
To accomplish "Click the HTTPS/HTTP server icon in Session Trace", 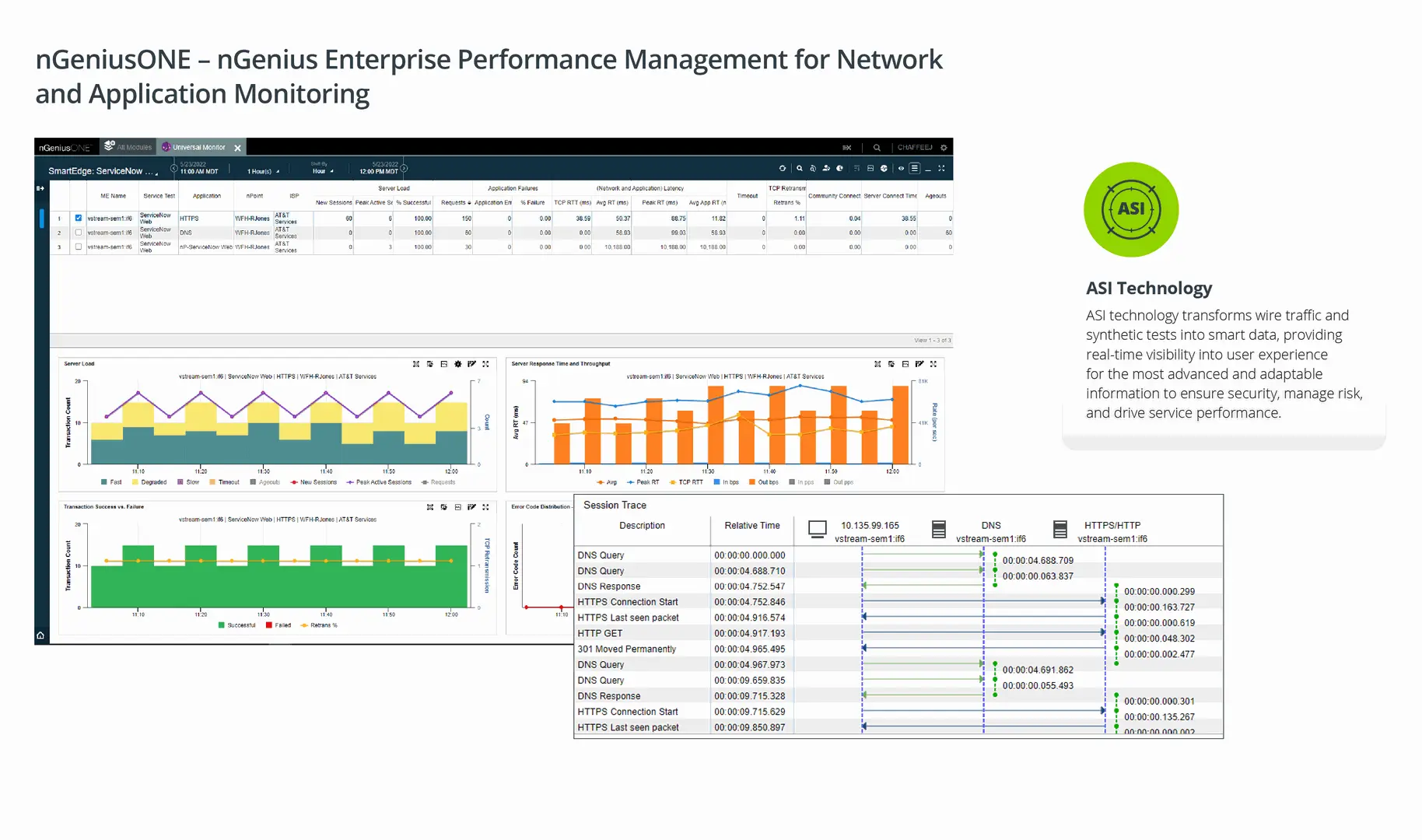I will coord(1060,530).
